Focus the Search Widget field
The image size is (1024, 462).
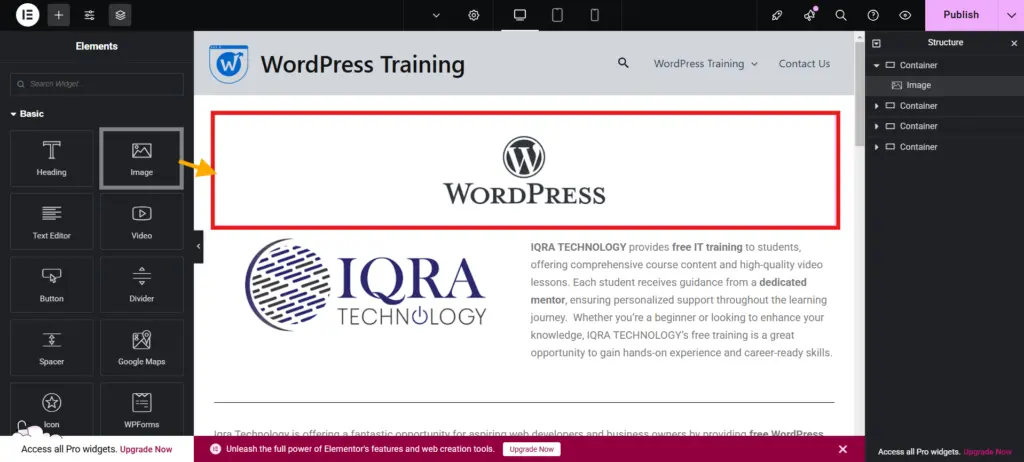coord(97,84)
